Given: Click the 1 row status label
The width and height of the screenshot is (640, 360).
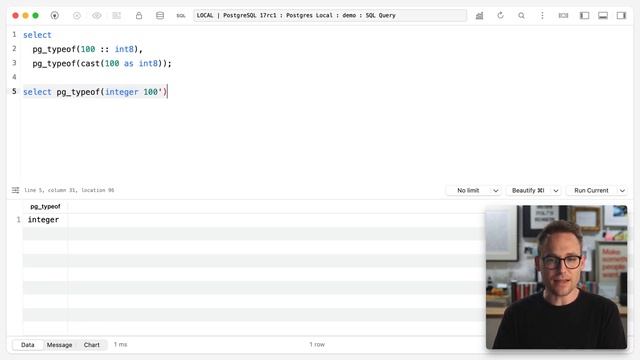Looking at the screenshot, I should click(x=317, y=344).
